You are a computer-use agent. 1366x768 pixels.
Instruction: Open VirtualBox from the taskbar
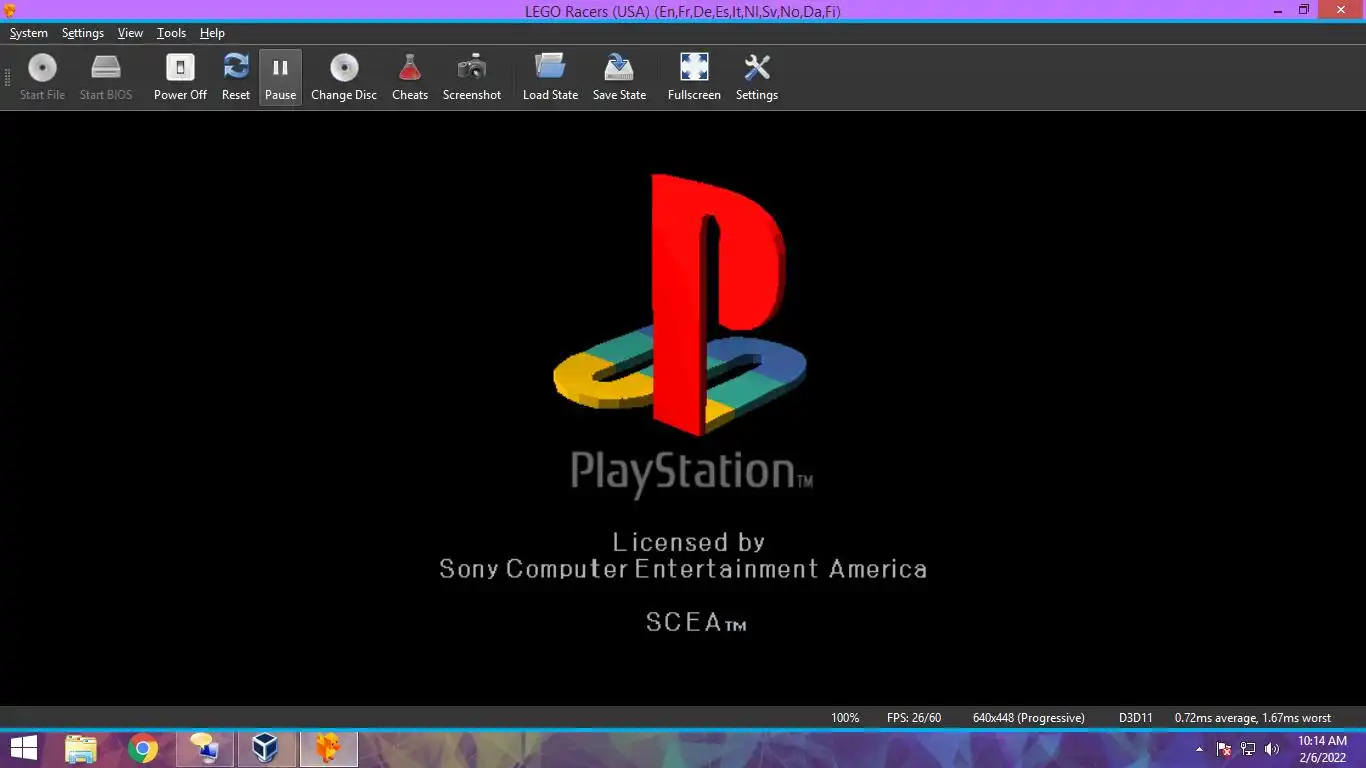tap(266, 748)
